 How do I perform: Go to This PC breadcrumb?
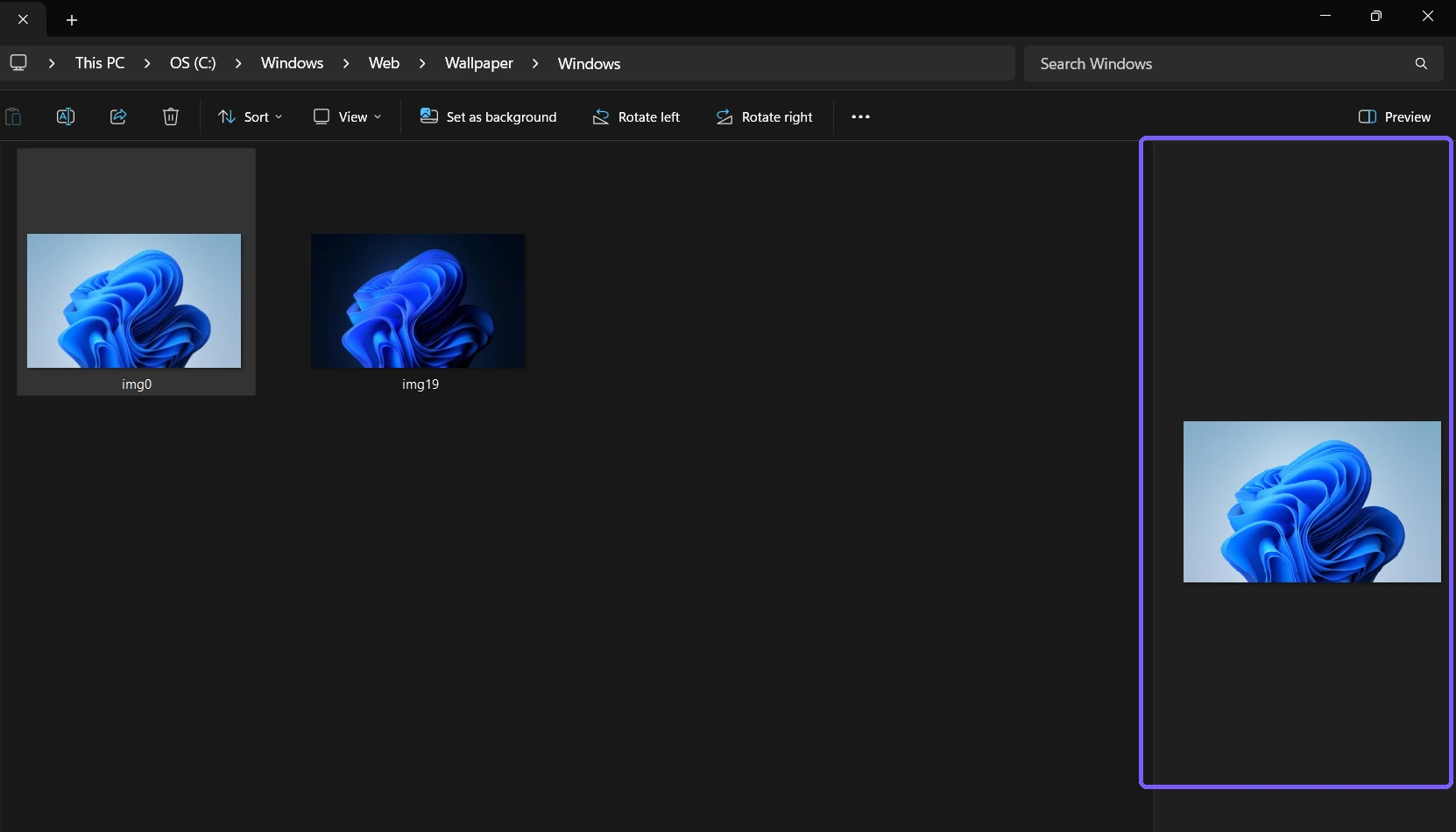pyautogui.click(x=100, y=63)
